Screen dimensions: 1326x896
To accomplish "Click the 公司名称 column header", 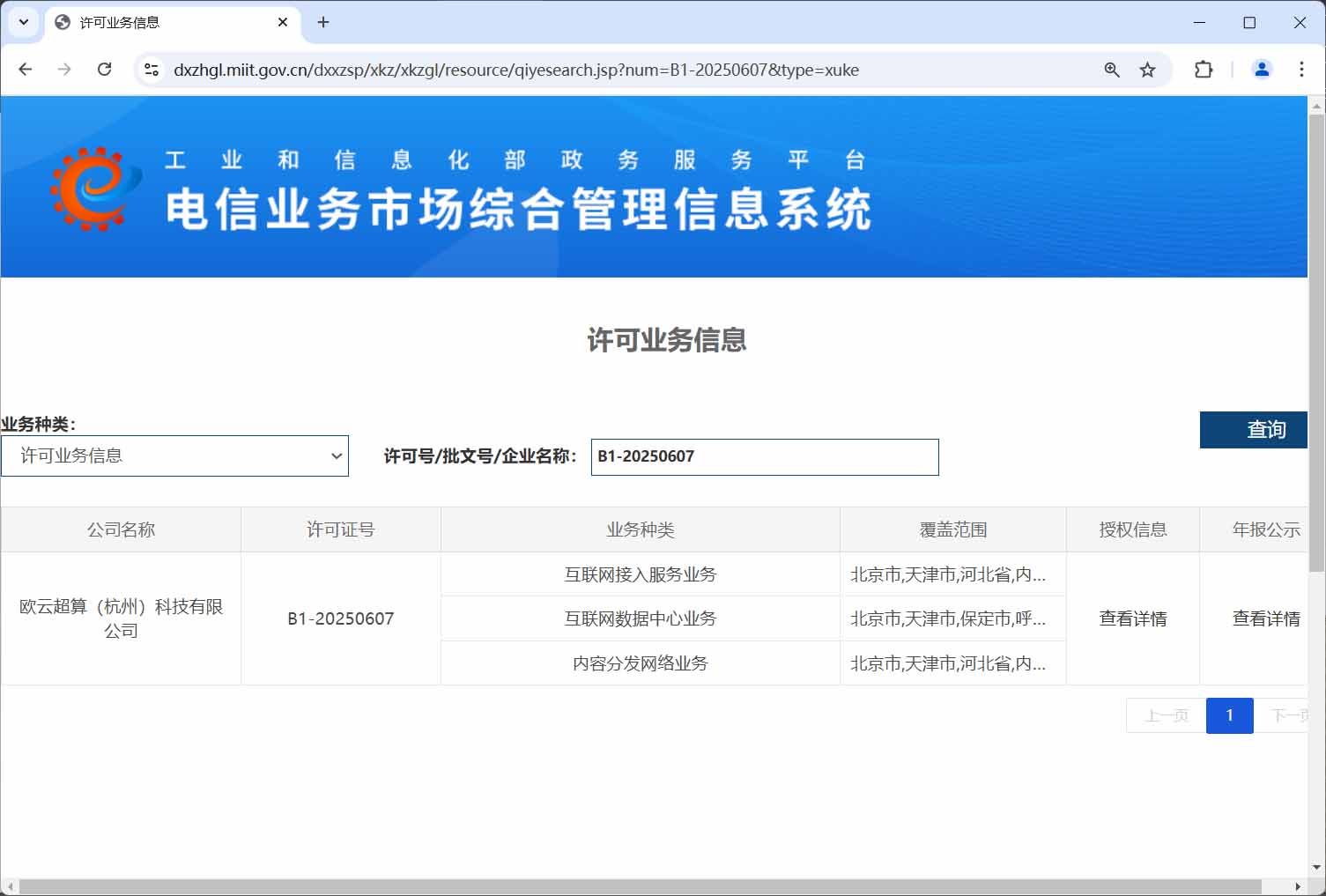I will click(x=121, y=529).
